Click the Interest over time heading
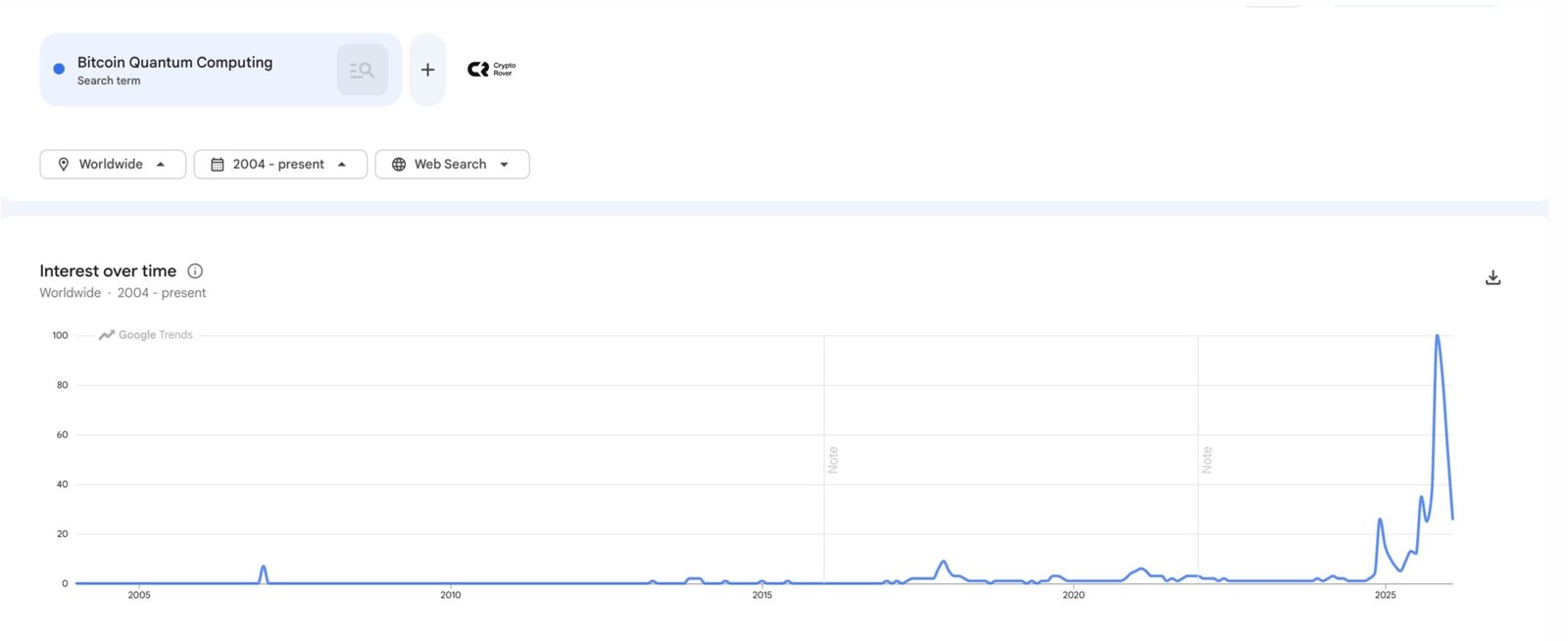The image size is (1568, 641). 108,271
